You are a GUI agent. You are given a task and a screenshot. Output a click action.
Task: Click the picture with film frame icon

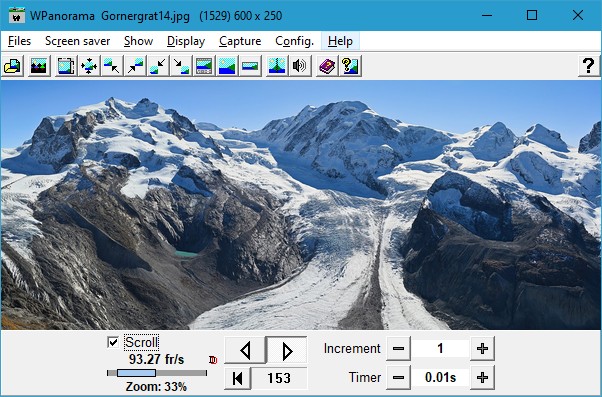tap(66, 66)
